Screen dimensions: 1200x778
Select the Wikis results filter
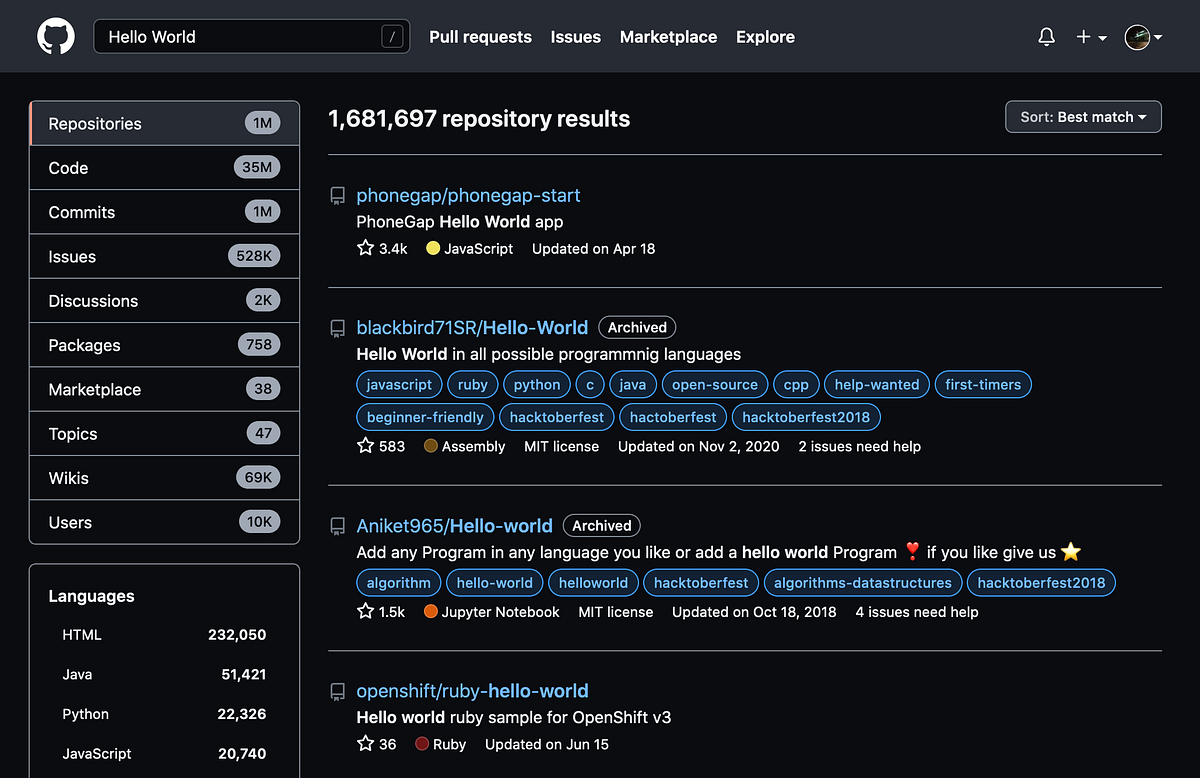tap(165, 478)
